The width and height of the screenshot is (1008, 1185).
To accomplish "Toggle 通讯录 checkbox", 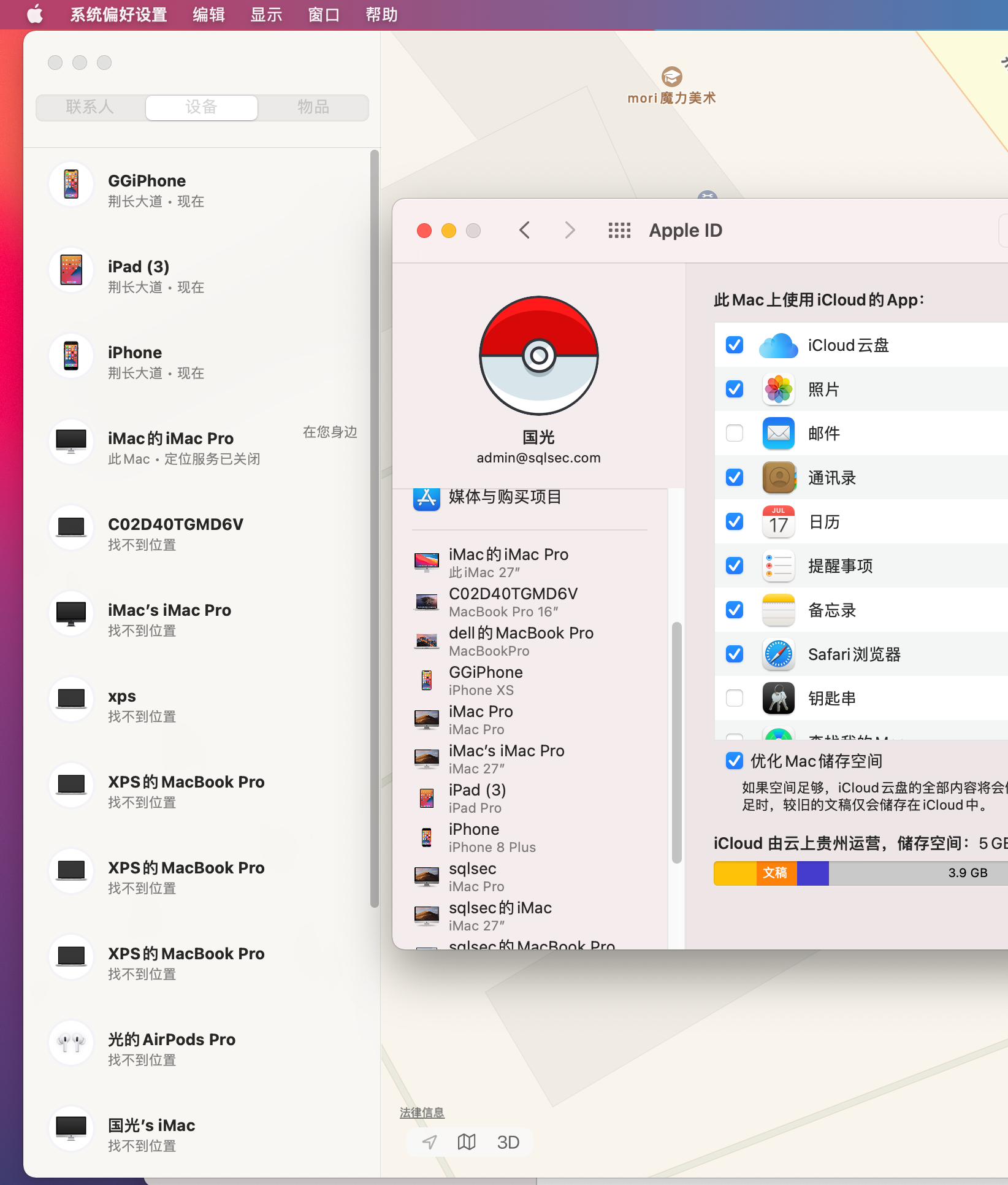I will pyautogui.click(x=735, y=478).
